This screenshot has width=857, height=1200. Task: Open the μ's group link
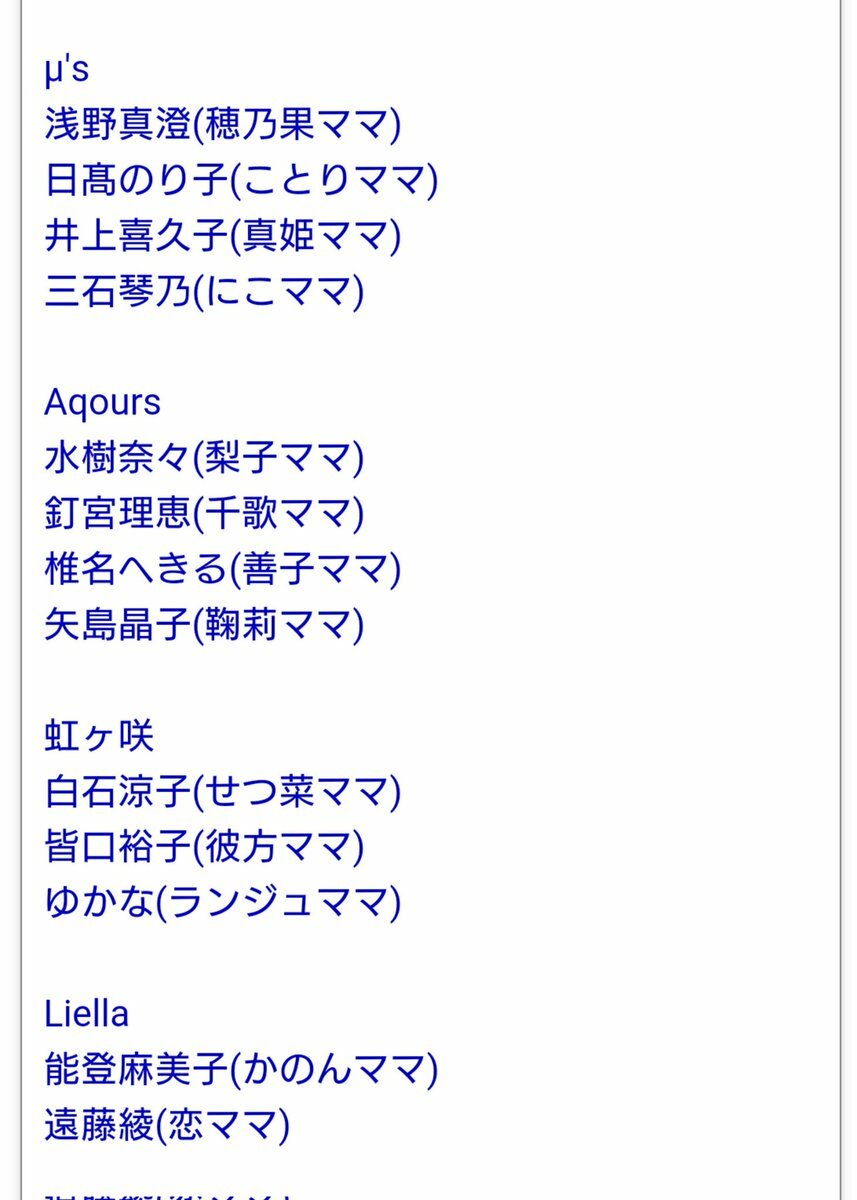(x=67, y=71)
